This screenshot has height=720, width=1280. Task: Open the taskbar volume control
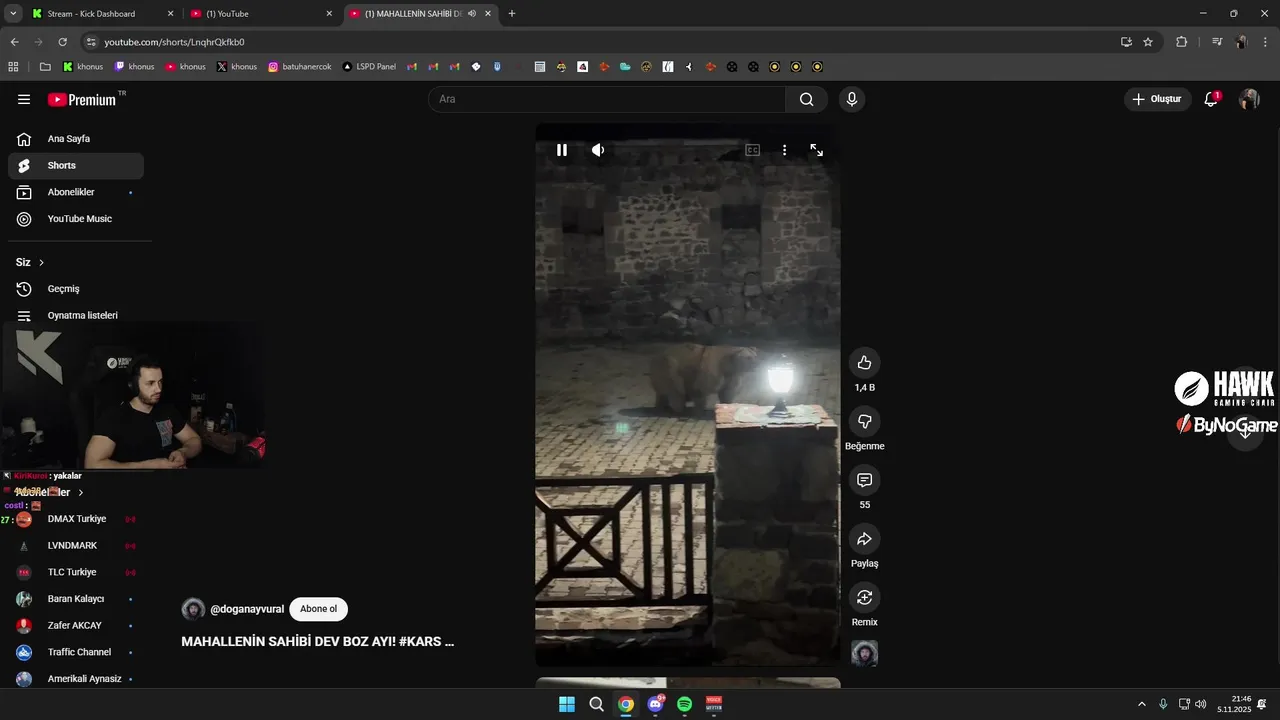1200,704
